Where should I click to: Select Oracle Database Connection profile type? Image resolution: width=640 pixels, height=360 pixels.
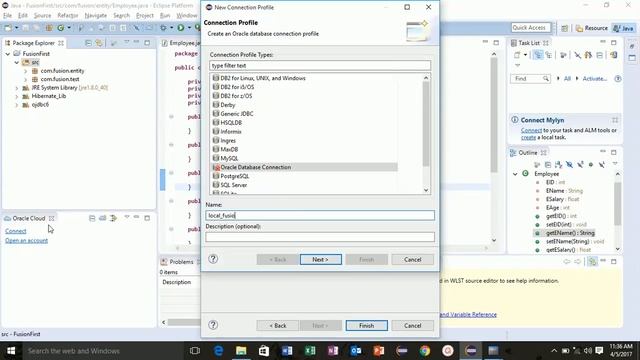point(304,167)
